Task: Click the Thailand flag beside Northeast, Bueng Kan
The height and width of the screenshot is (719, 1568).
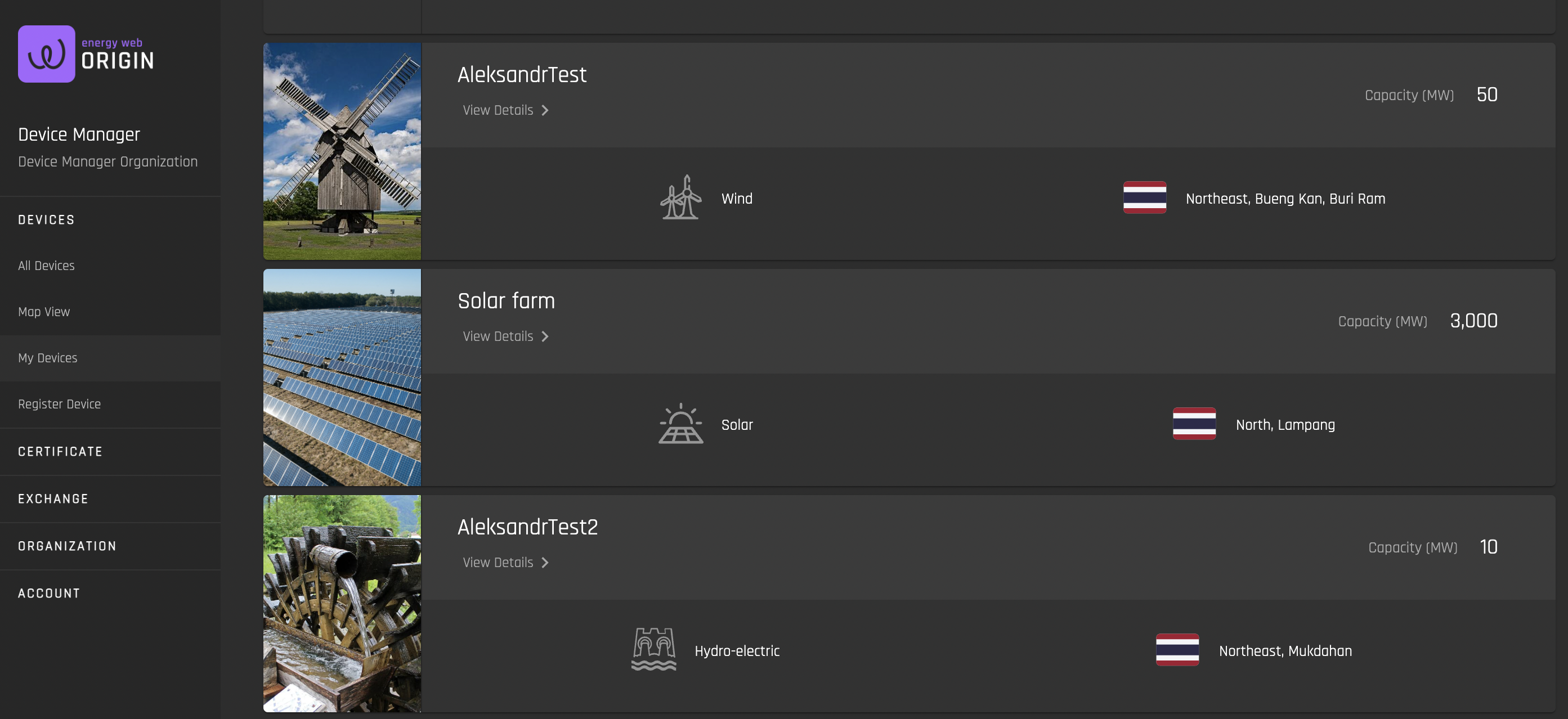Action: 1144,197
